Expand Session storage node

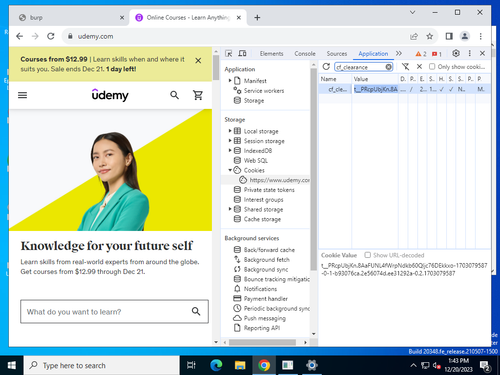pos(230,141)
